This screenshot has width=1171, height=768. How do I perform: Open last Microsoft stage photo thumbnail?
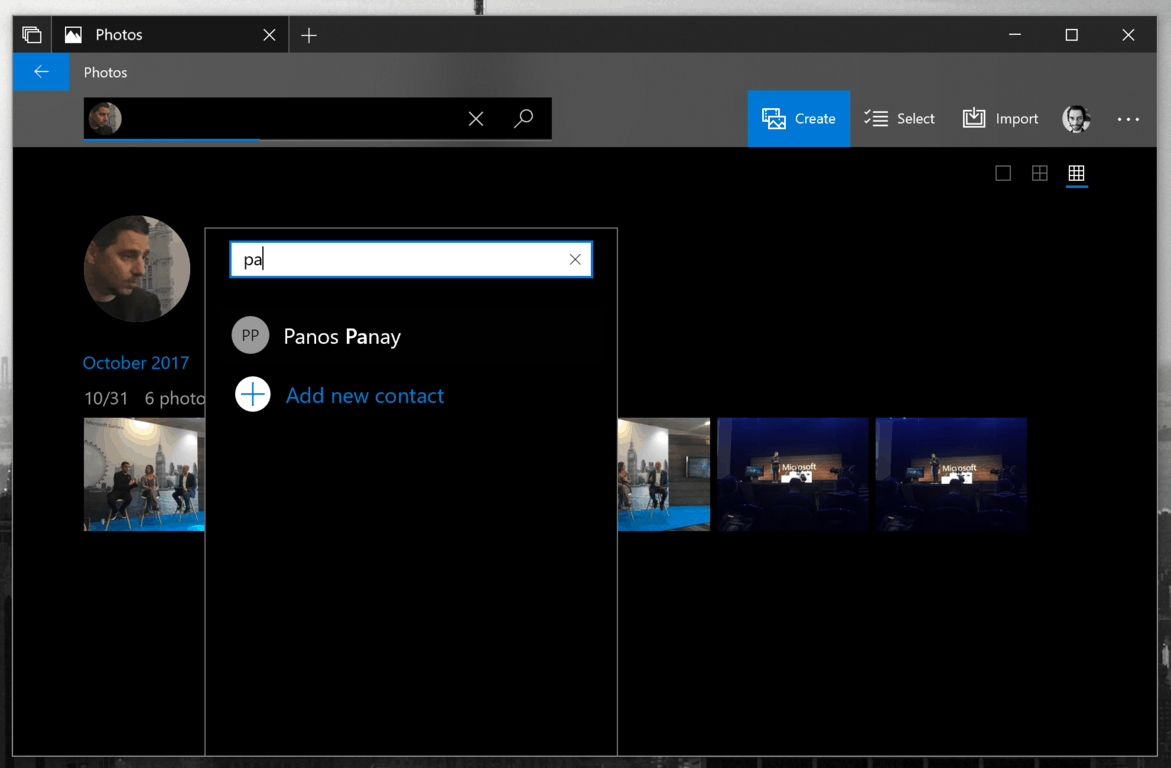coord(951,474)
